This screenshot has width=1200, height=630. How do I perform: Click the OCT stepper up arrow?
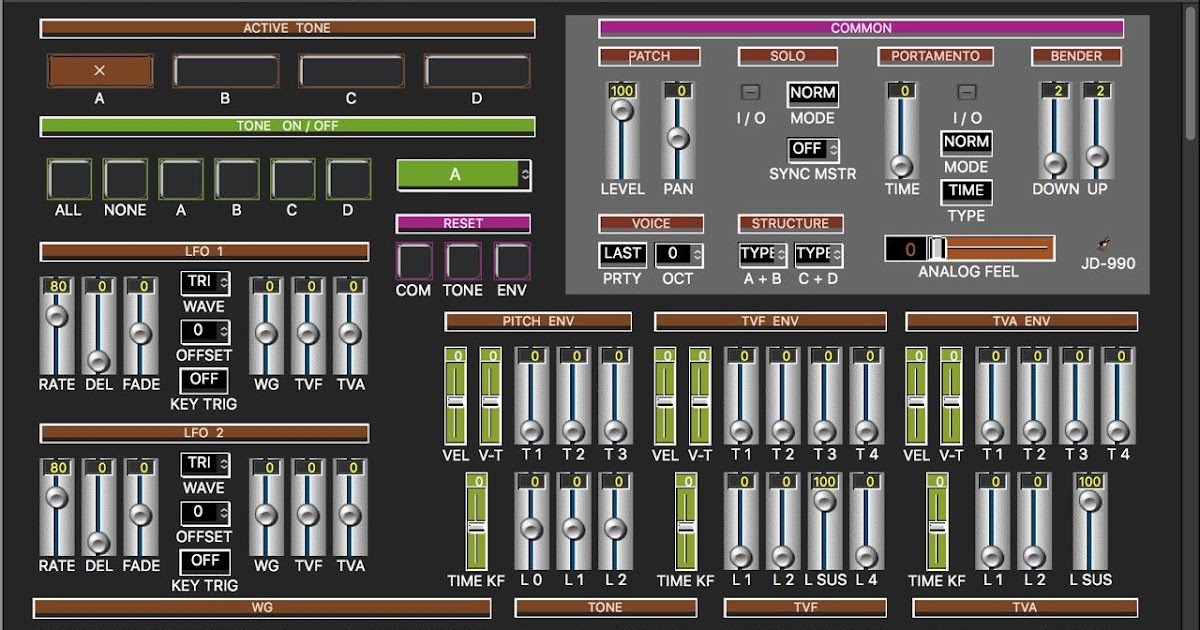[699, 250]
